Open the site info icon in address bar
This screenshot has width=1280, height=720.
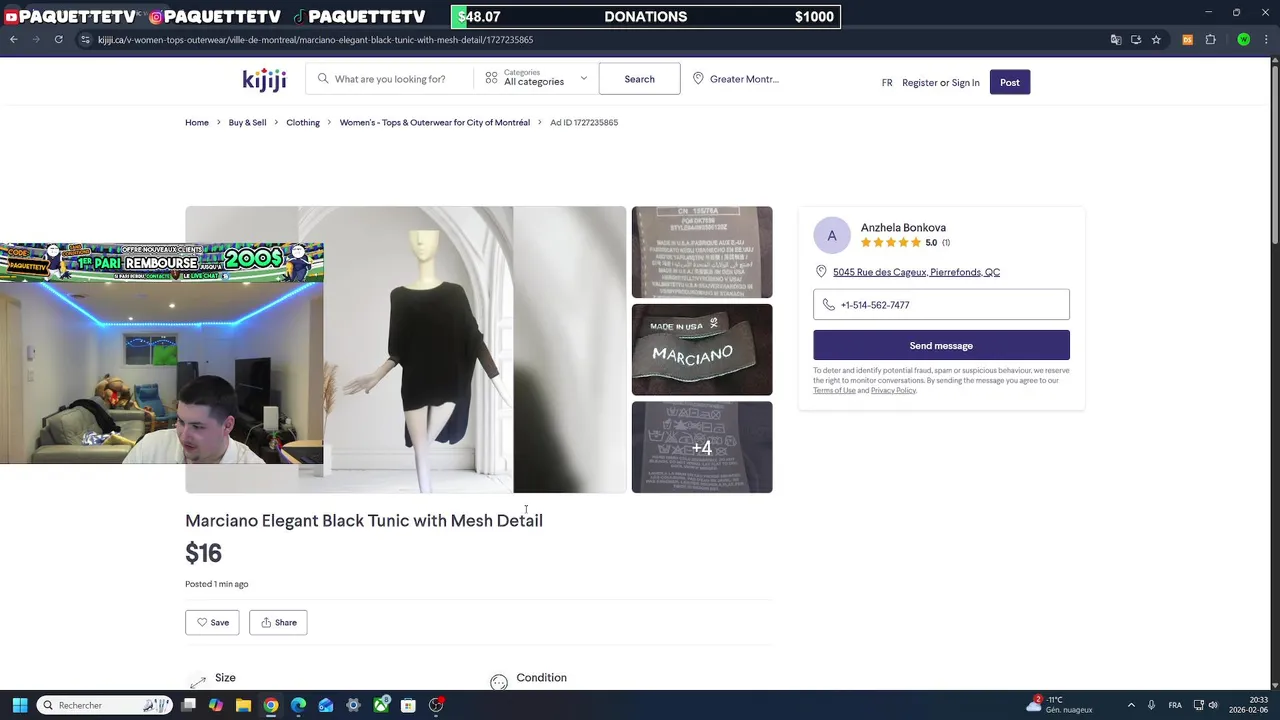tap(85, 40)
